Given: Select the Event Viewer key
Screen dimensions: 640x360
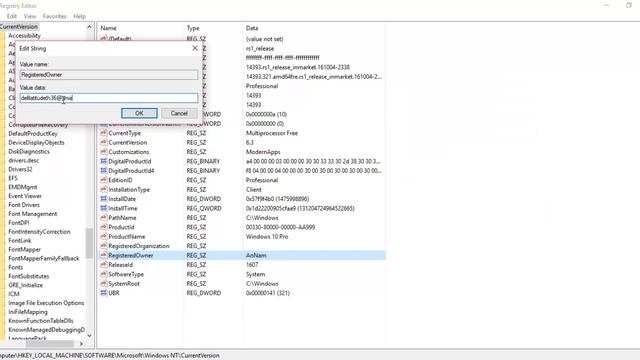Looking at the screenshot, I should pos(25,196).
